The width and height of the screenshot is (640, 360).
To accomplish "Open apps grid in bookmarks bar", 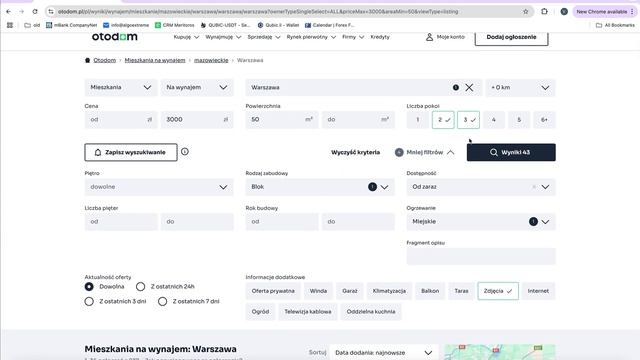I will click(x=10, y=25).
